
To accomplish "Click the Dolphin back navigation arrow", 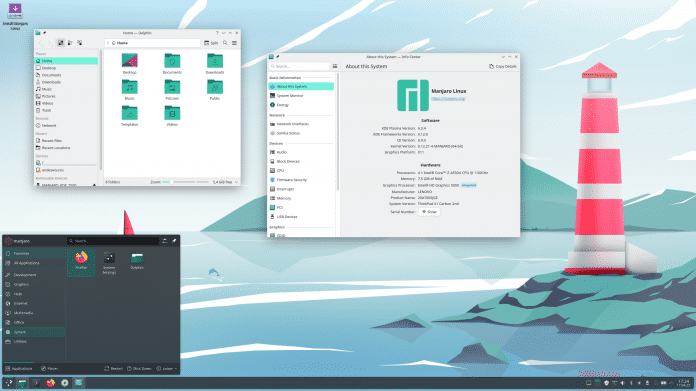I will click(x=41, y=43).
